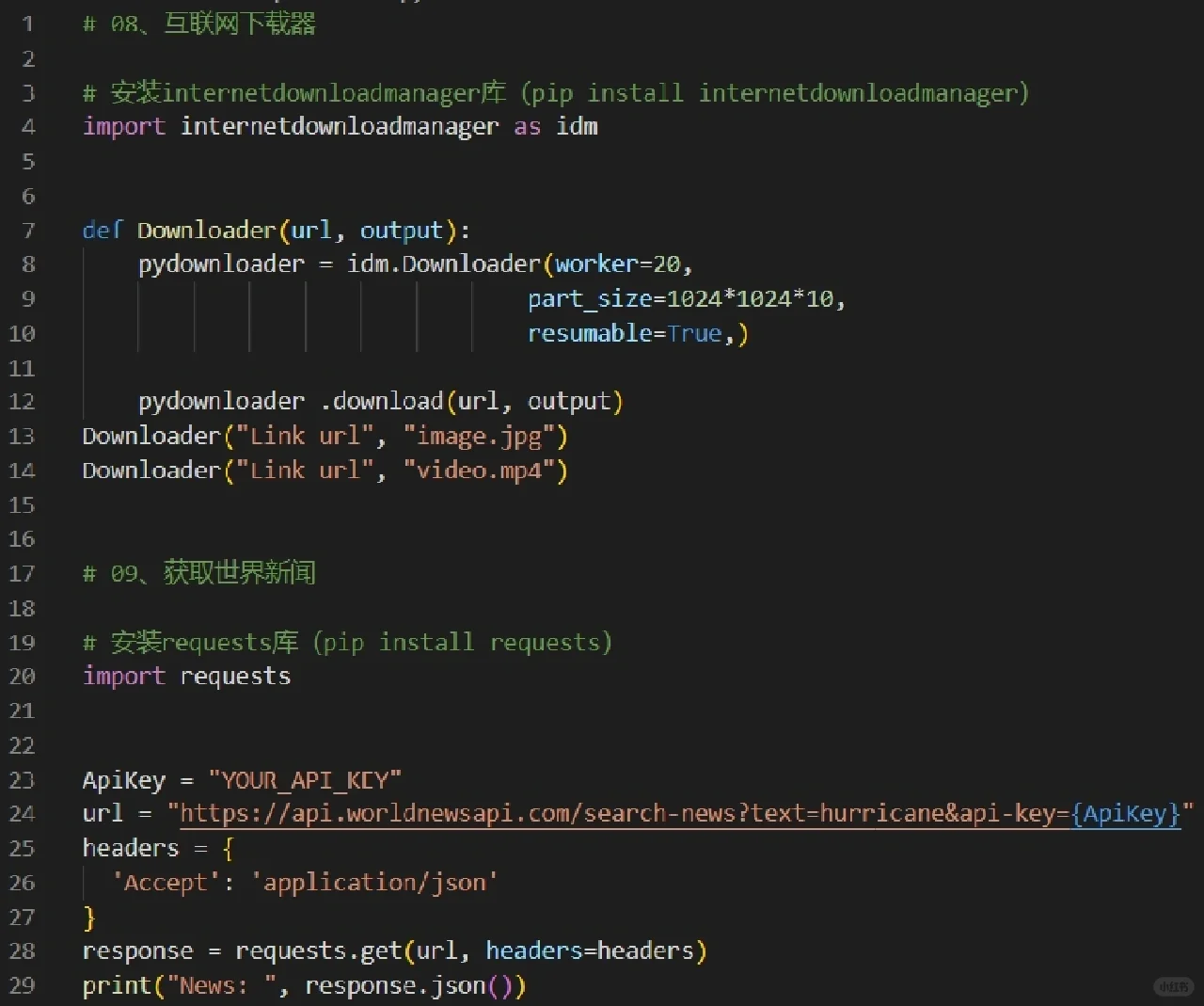
Task: Select the comment '# 09、获取世界新闻'
Action: coord(199,573)
